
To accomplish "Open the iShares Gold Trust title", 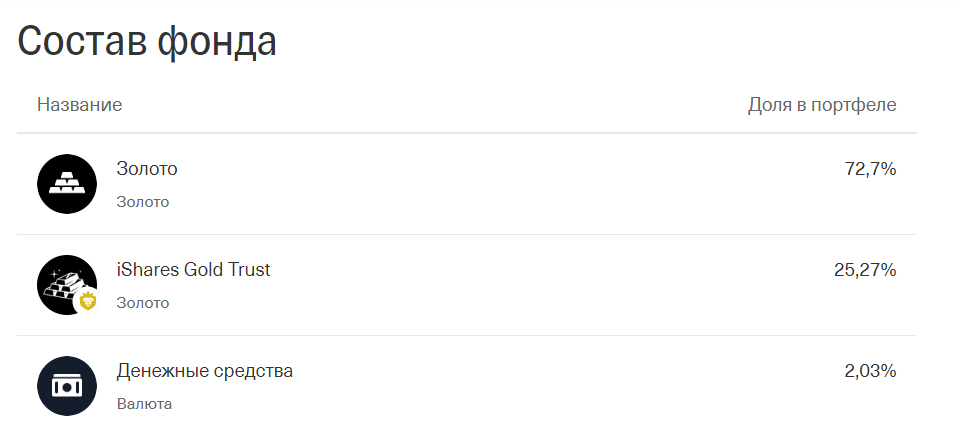I will click(x=193, y=270).
